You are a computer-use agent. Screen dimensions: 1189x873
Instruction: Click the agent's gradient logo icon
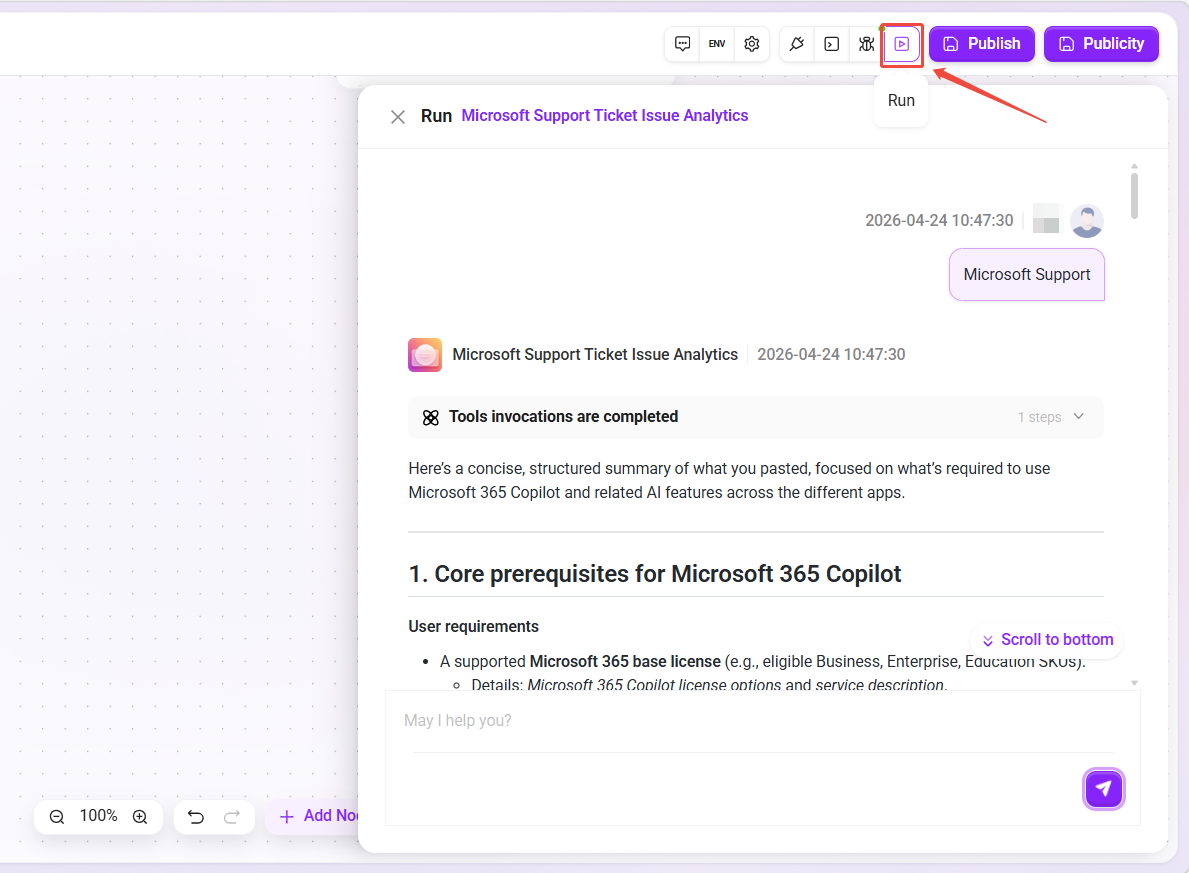tap(425, 355)
